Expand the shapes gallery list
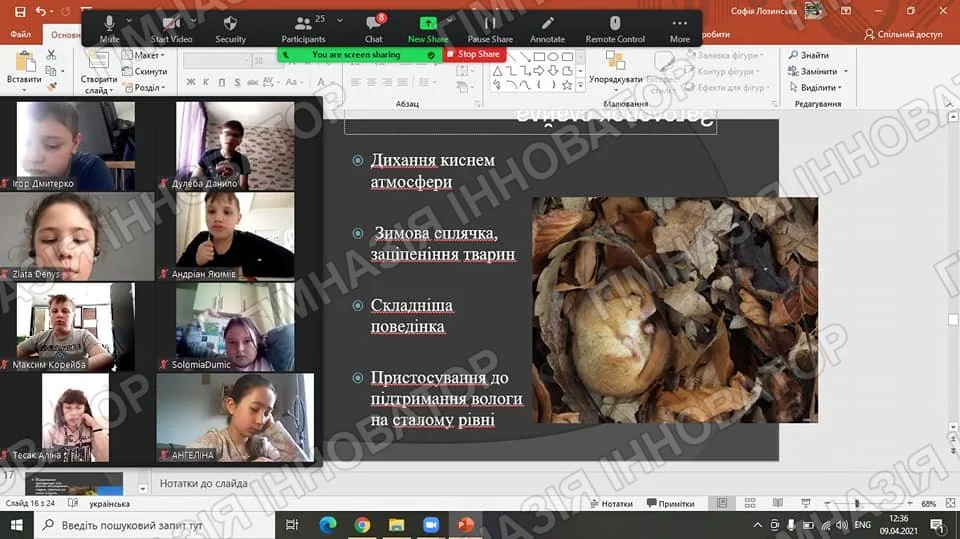This screenshot has width=960, height=539. [x=580, y=86]
